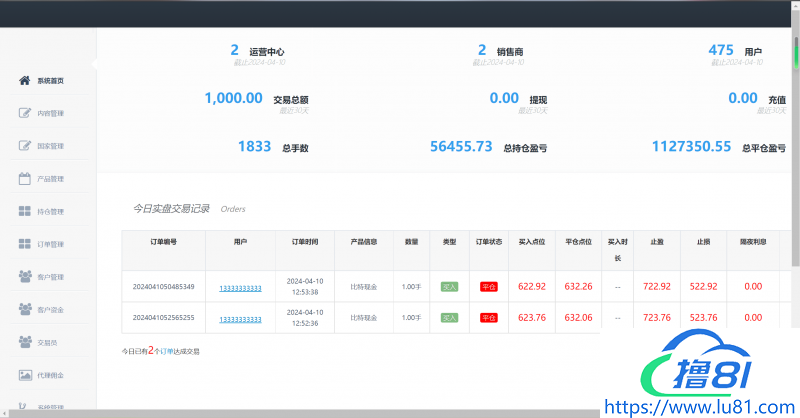Image resolution: width=800 pixels, height=418 pixels.
Task: Click the 订单时间 column header
Action: click(x=305, y=241)
